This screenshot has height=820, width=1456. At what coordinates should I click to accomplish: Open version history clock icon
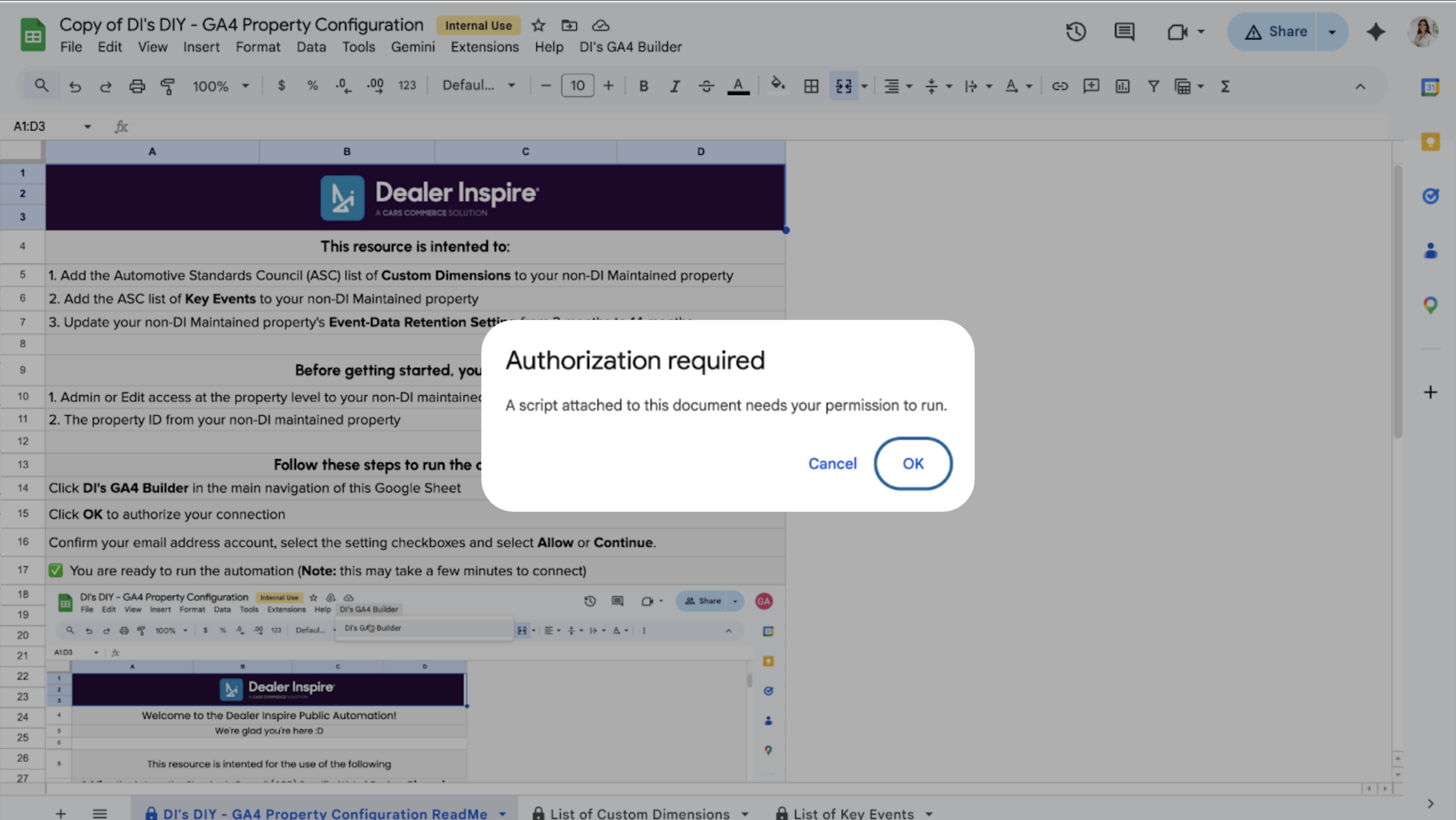pos(1076,31)
